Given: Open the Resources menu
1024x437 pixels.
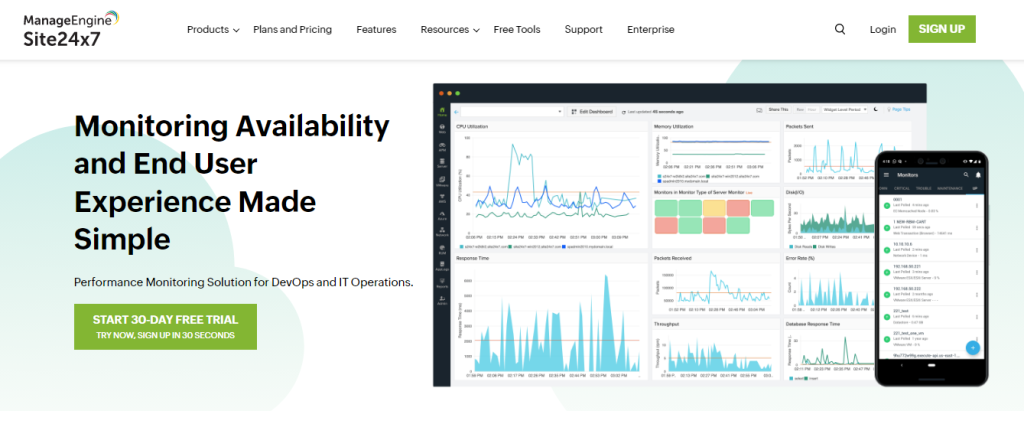Looking at the screenshot, I should [x=445, y=29].
